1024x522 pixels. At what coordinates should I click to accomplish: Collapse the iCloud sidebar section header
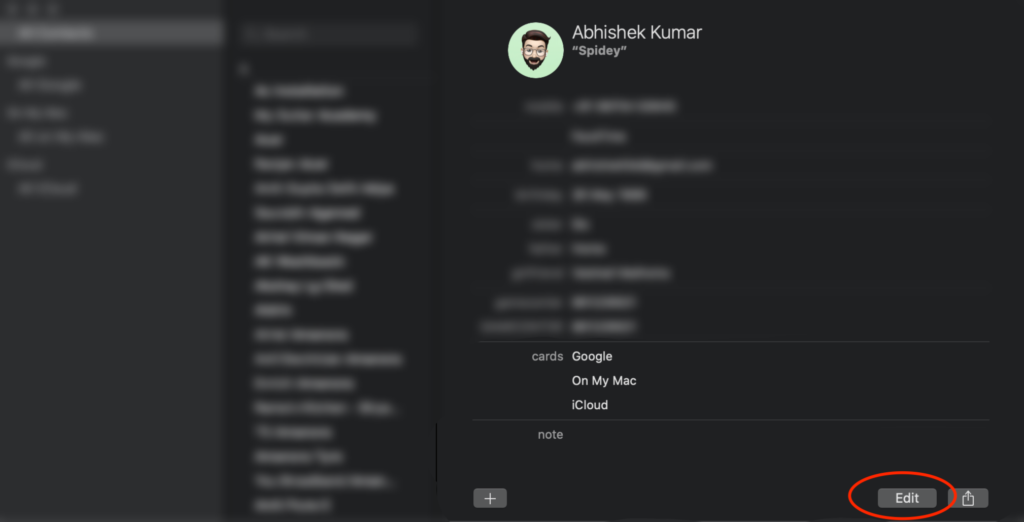24,165
